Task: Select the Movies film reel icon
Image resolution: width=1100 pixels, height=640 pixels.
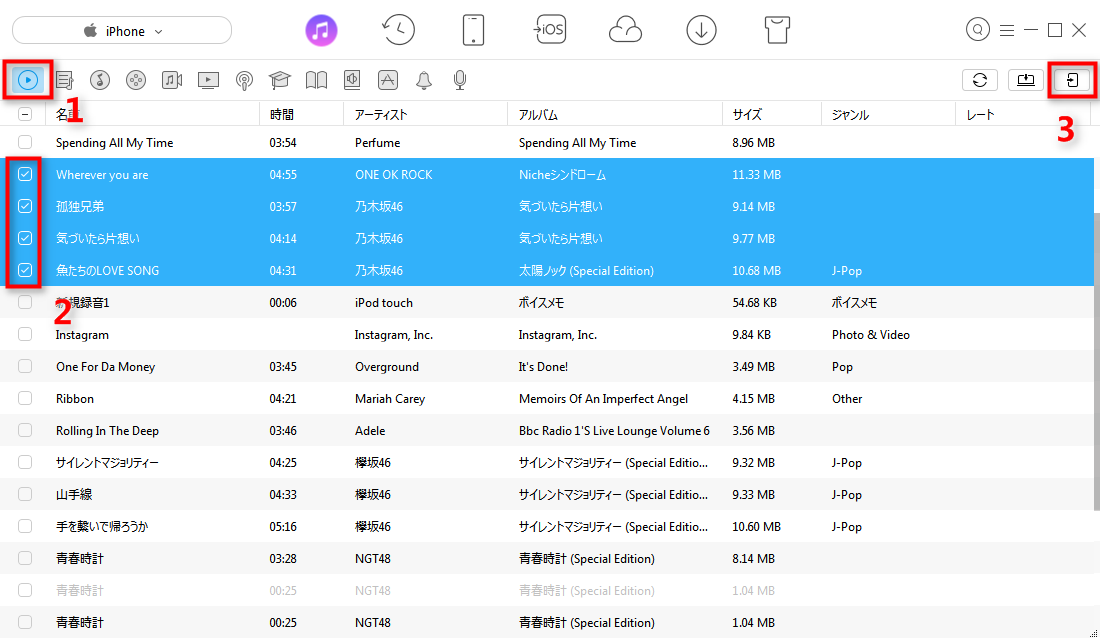Action: click(x=135, y=80)
